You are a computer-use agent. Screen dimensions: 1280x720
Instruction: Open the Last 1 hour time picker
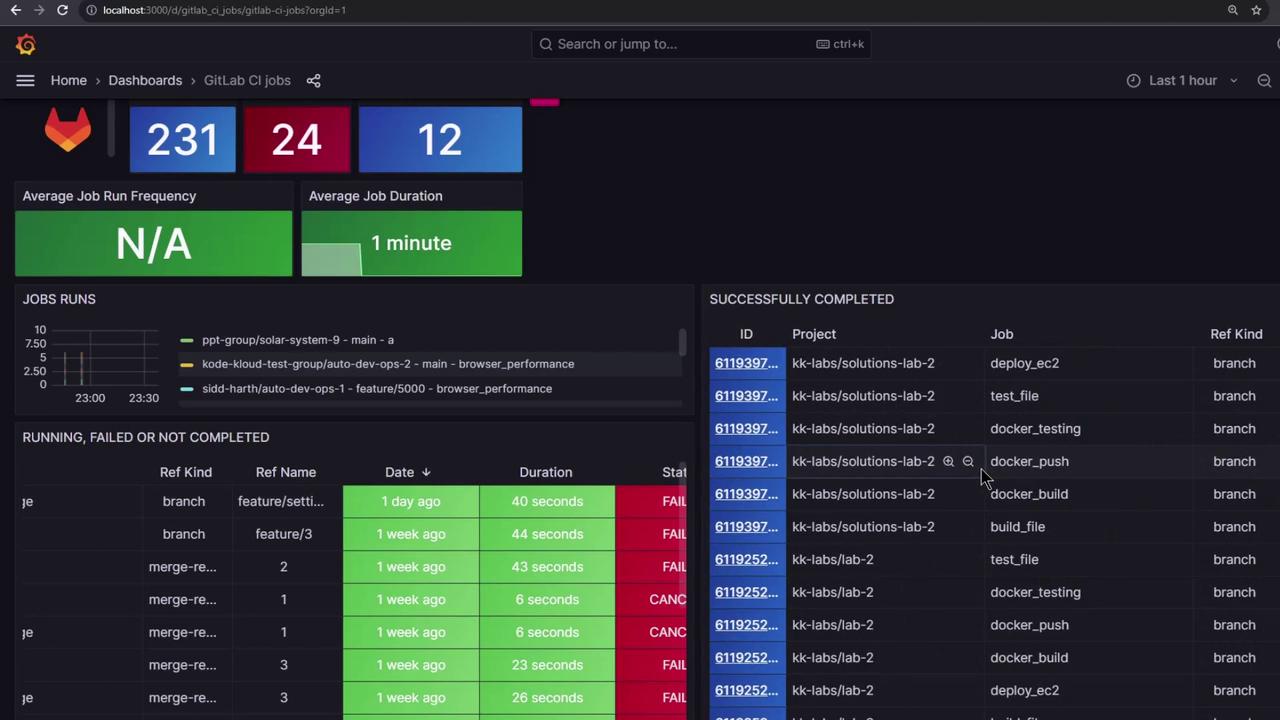pos(1182,81)
